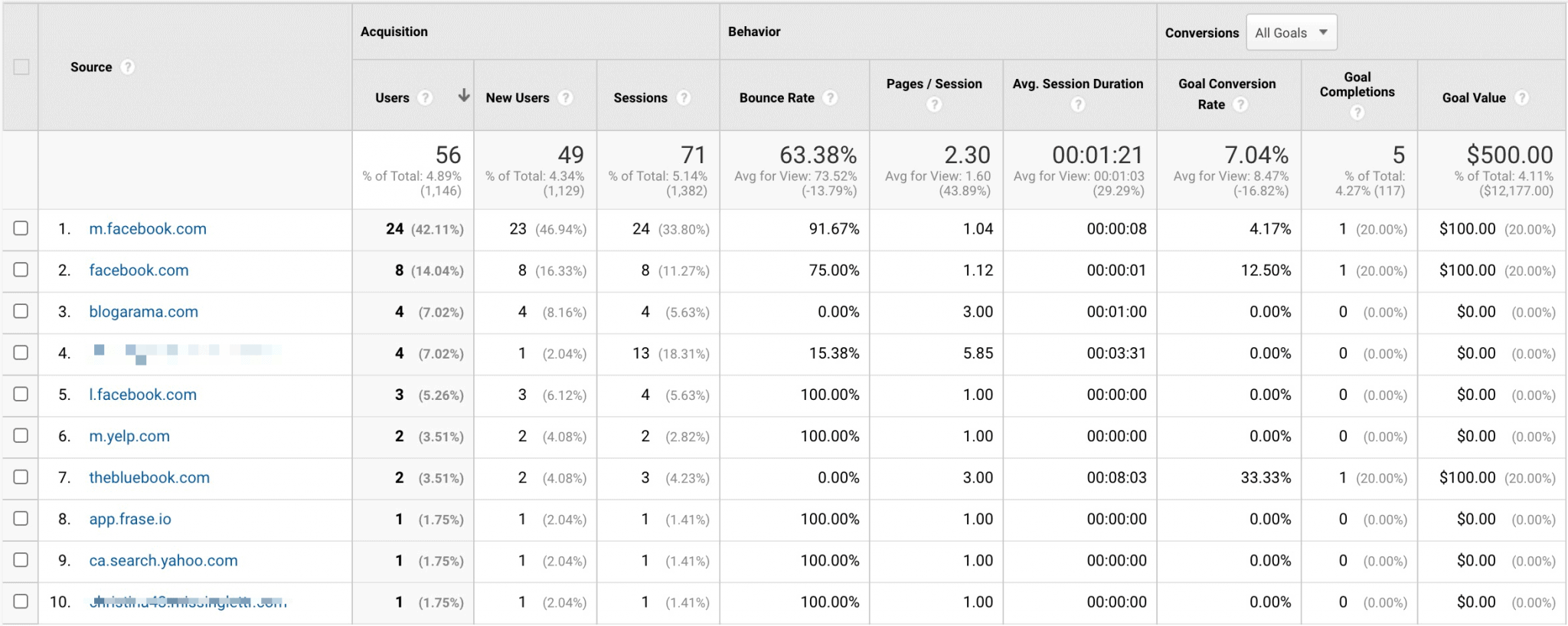Click the Sessions help question icon
The height and width of the screenshot is (626, 1568).
pyautogui.click(x=683, y=98)
